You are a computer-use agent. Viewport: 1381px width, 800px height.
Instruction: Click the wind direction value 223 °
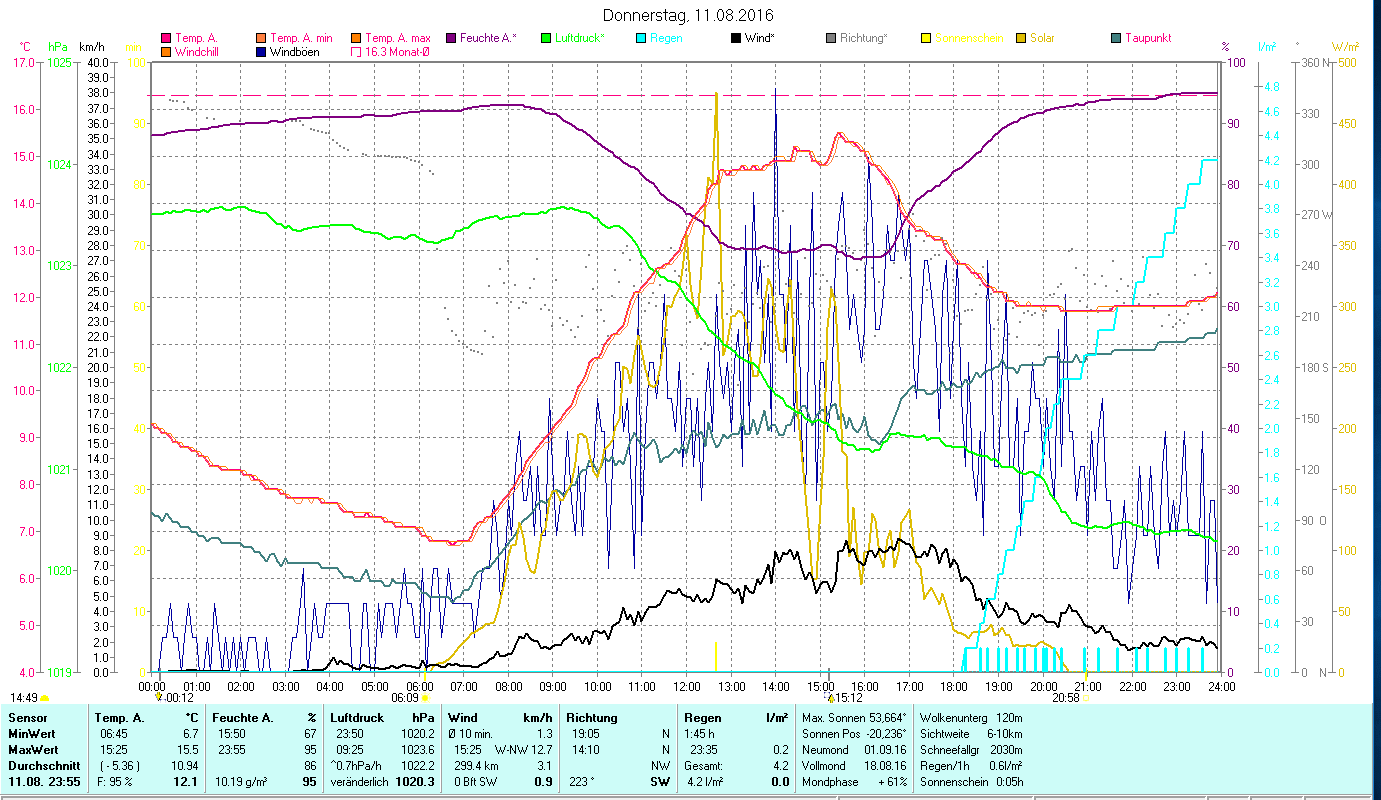(x=580, y=781)
